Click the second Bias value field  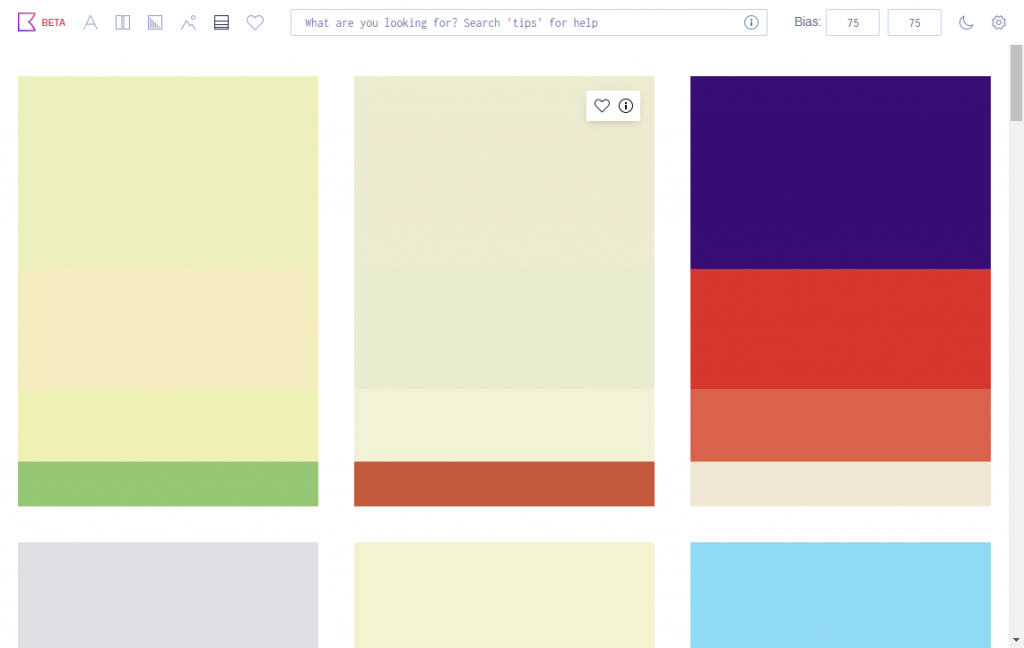tap(914, 22)
